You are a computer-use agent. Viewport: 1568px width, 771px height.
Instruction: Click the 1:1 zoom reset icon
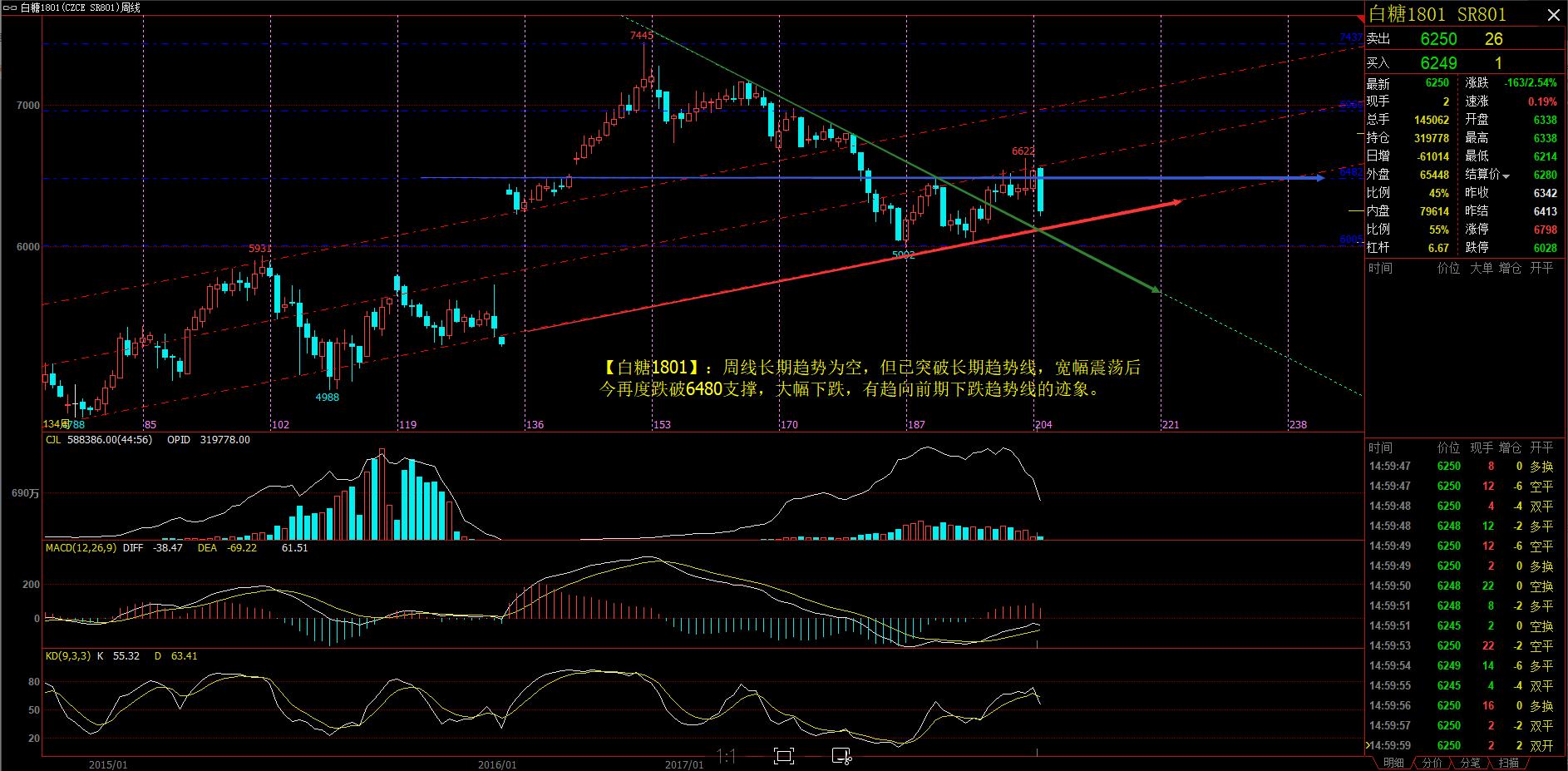(x=726, y=756)
